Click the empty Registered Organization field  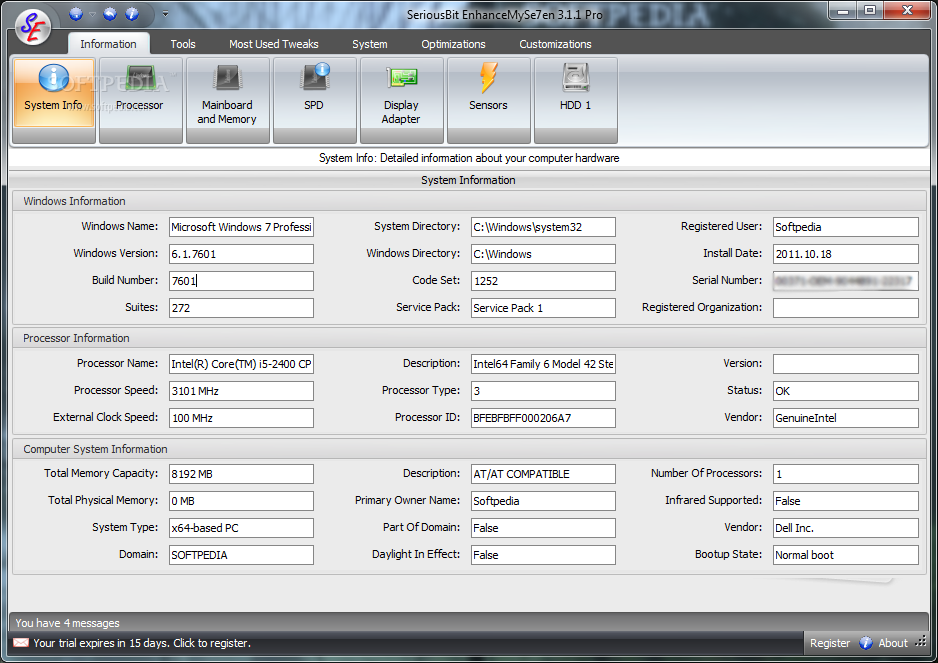point(846,308)
